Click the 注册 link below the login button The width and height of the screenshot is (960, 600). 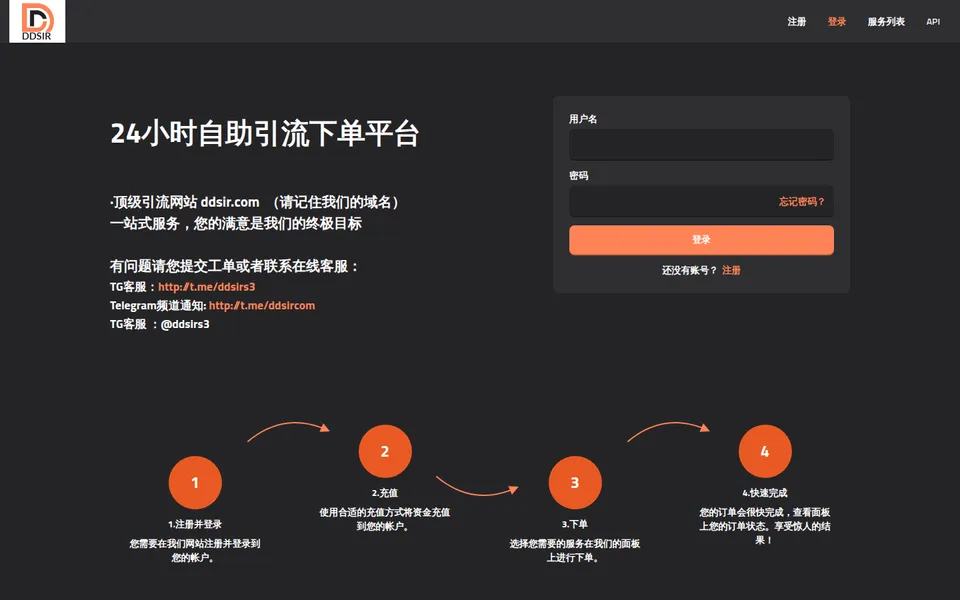click(731, 270)
